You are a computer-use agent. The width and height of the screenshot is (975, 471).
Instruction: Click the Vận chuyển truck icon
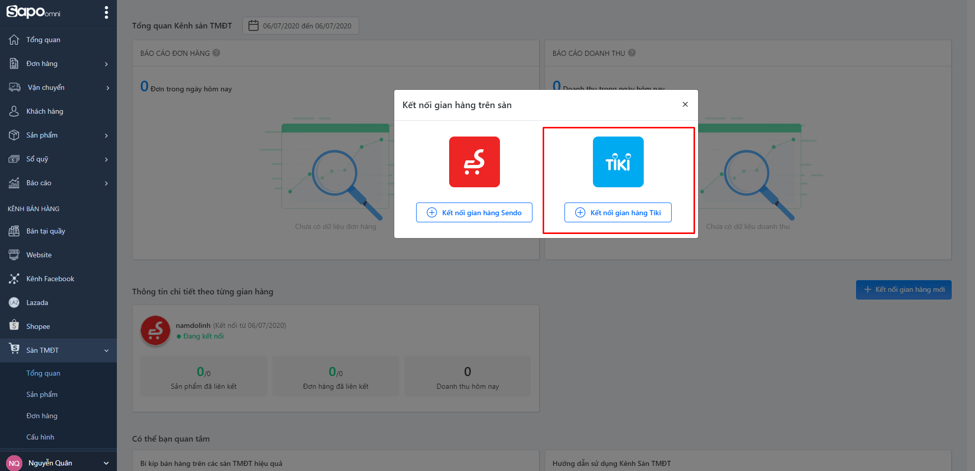click(14, 88)
